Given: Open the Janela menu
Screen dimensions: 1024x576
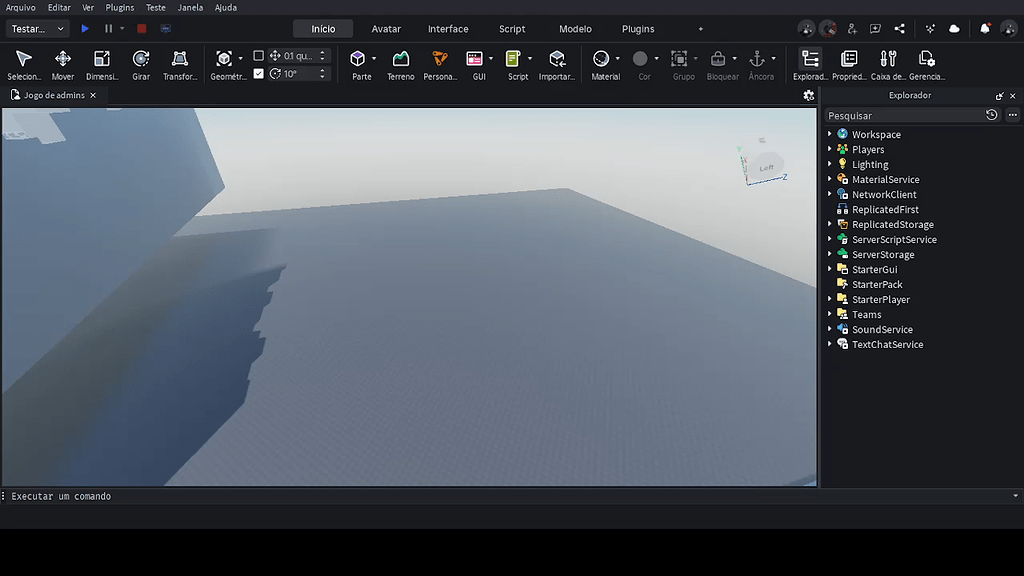Looking at the screenshot, I should pos(190,7).
